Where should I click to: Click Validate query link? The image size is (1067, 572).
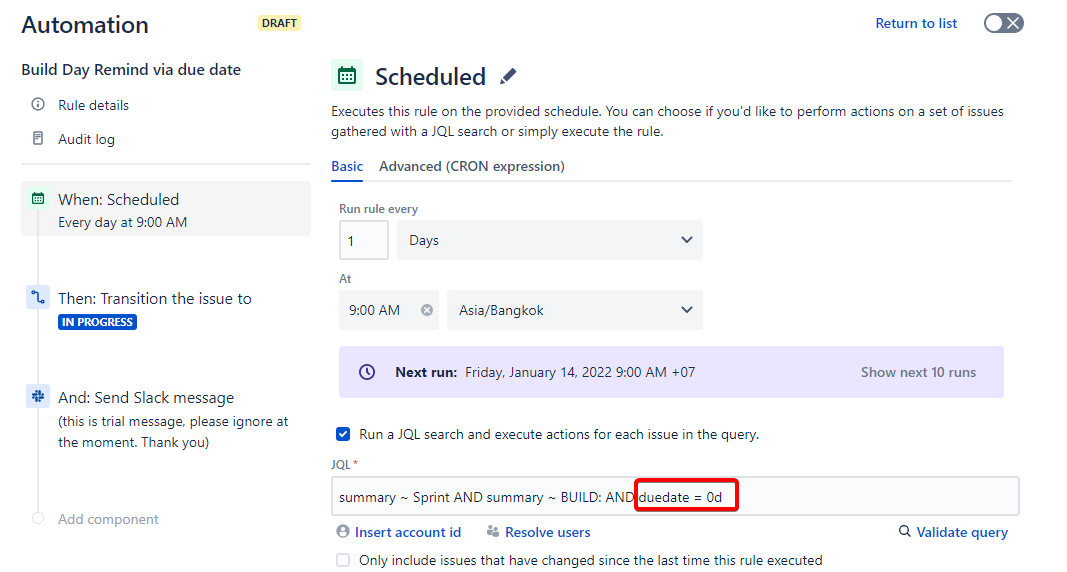(962, 532)
